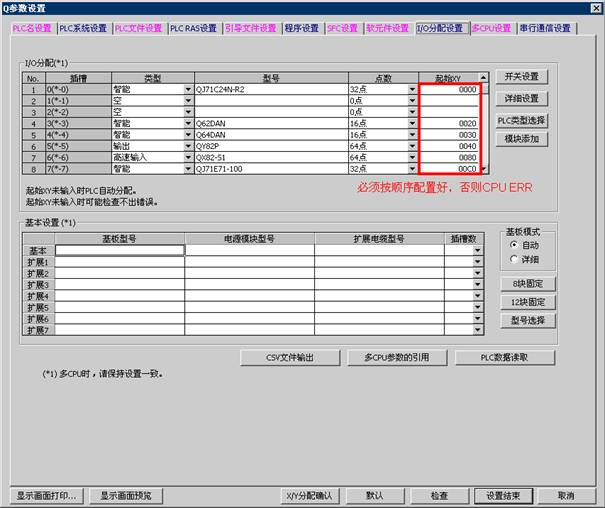605x508 pixels.
Task: Click PLC数据读取 button
Action: click(519, 357)
